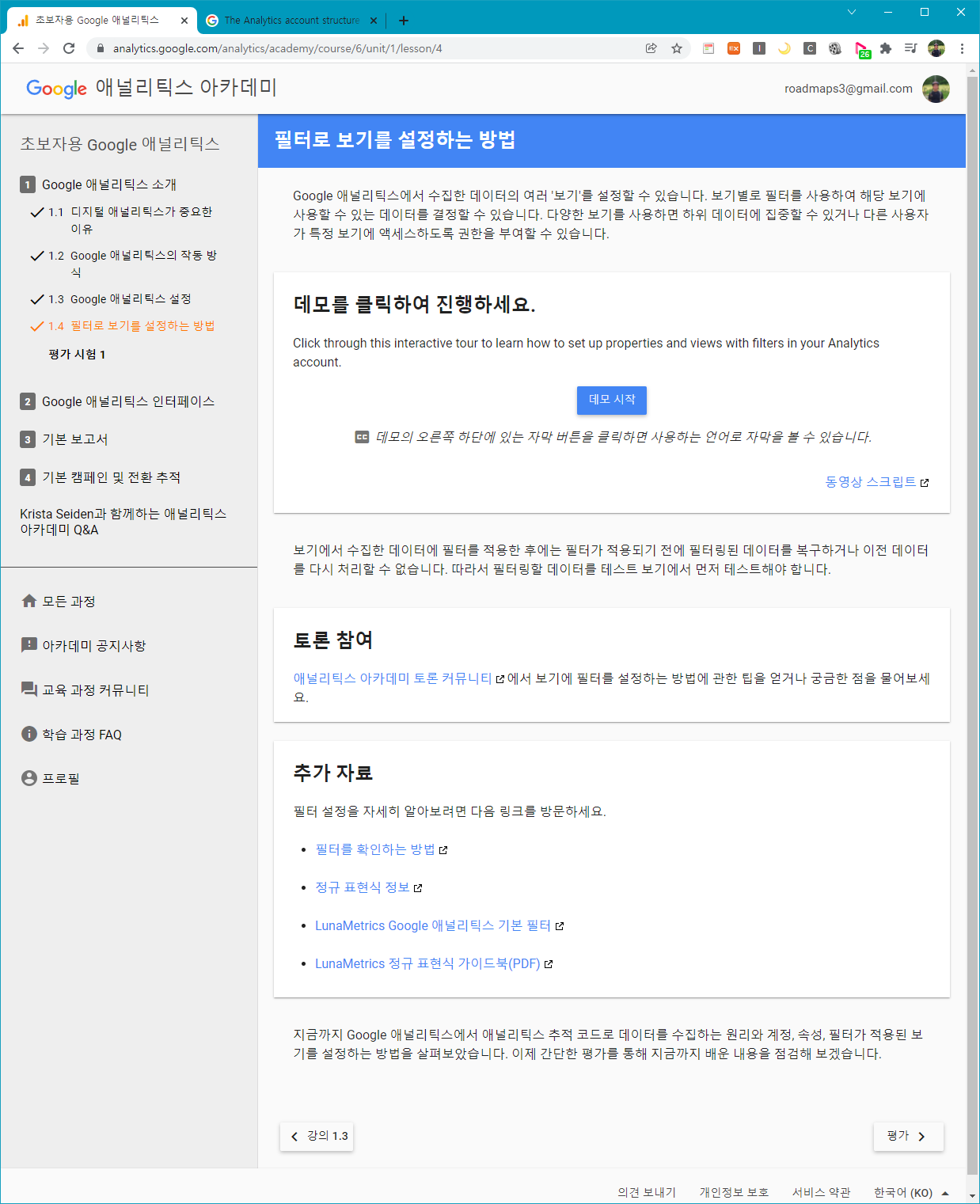
Task: Click the orange EX extension icon
Action: [x=734, y=48]
